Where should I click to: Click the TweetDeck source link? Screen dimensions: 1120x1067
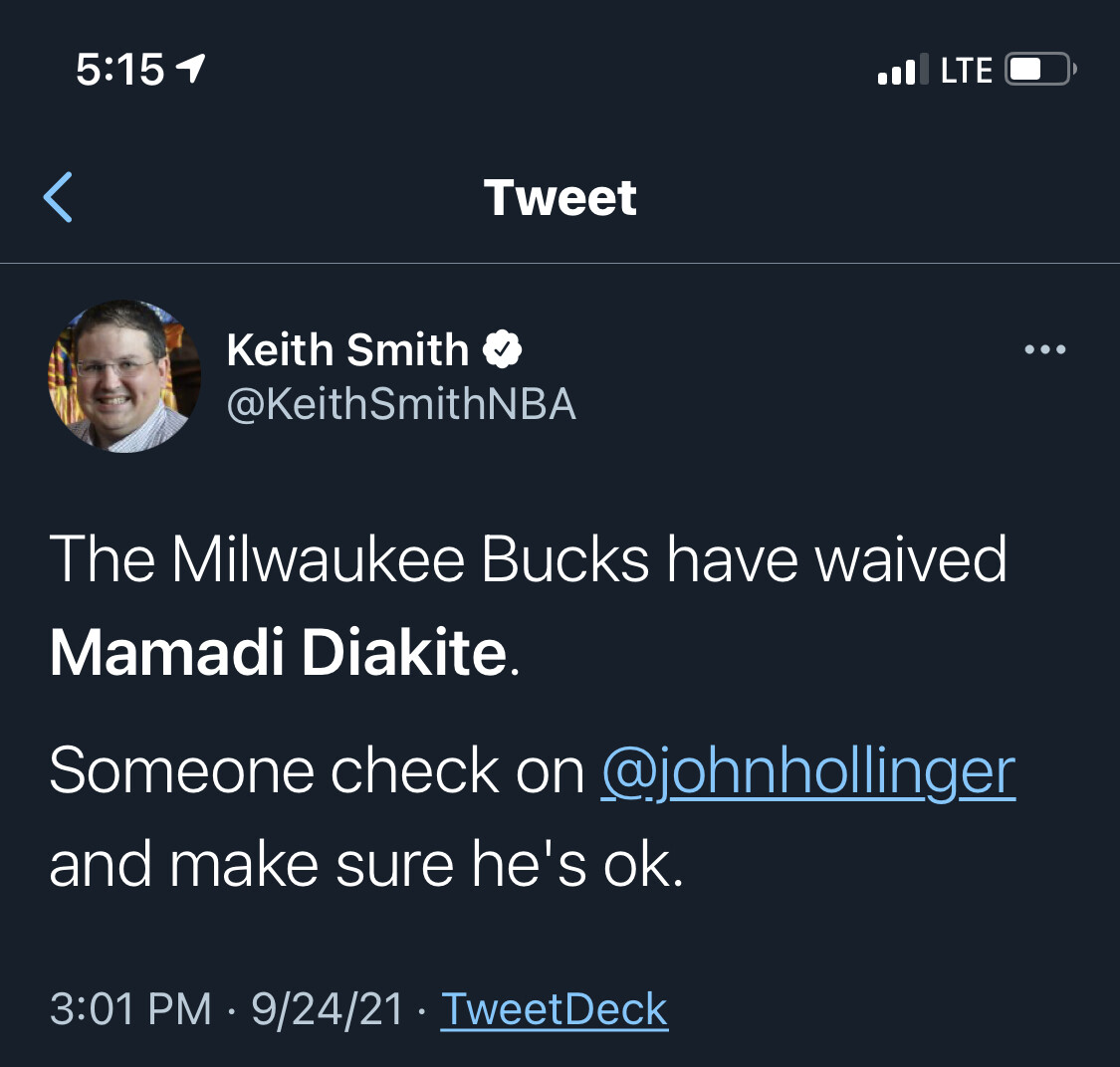click(x=555, y=1008)
